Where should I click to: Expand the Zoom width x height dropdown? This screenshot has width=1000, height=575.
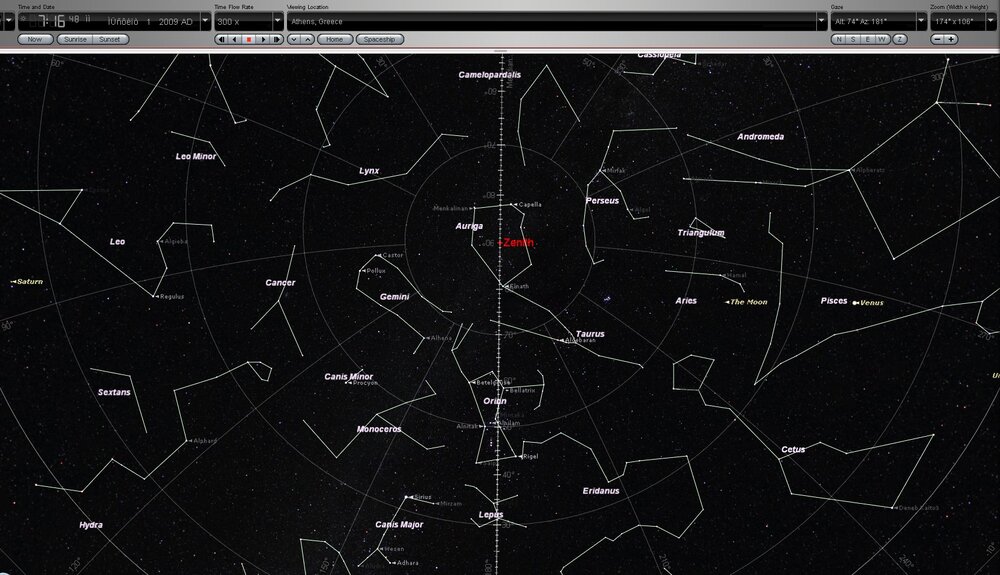[991, 21]
